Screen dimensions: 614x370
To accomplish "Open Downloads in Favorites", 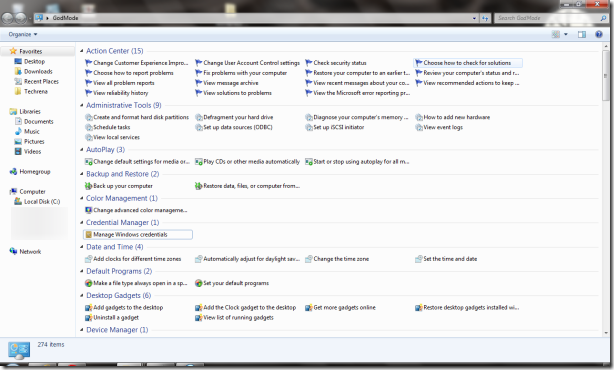I will [x=38, y=71].
